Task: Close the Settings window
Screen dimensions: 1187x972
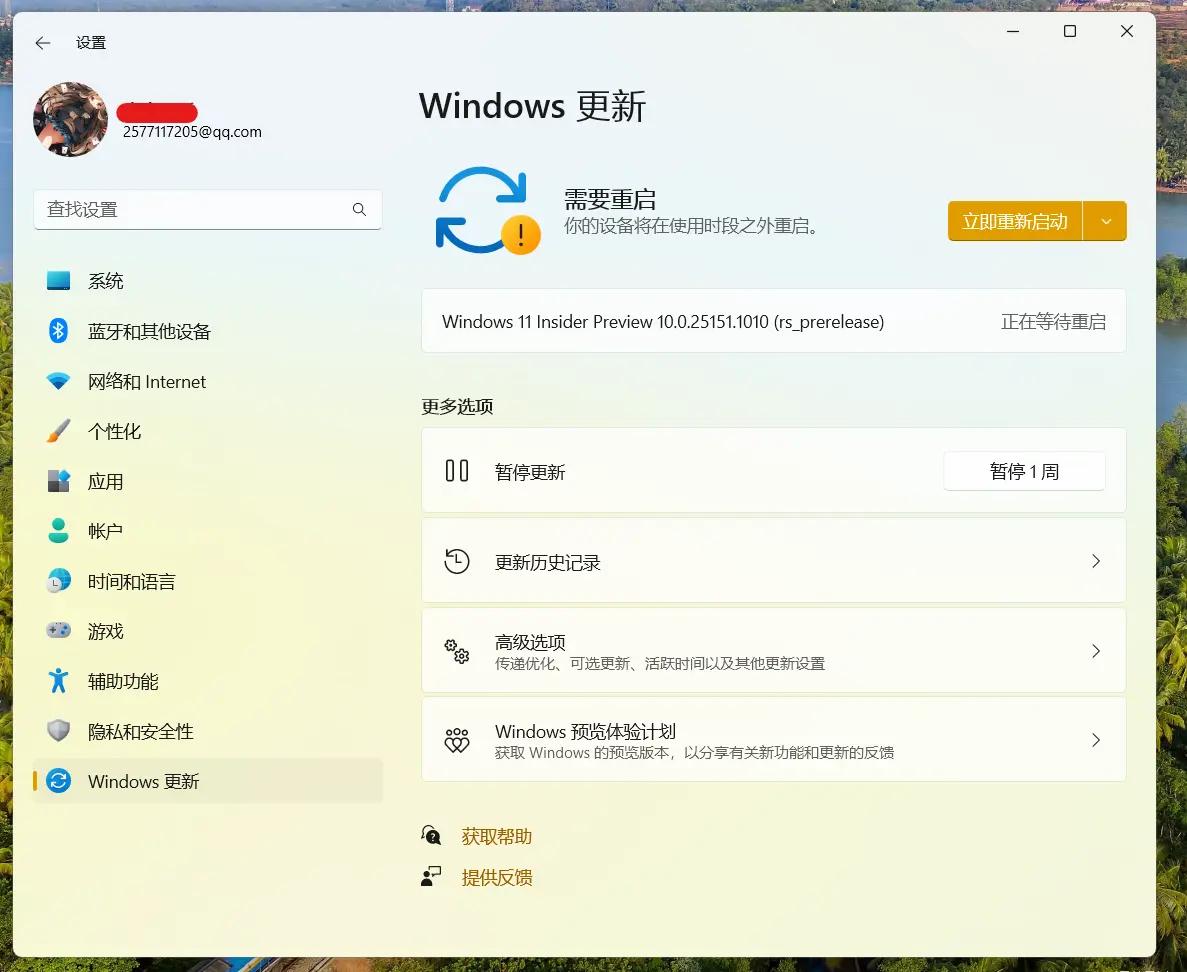Action: (x=1126, y=31)
